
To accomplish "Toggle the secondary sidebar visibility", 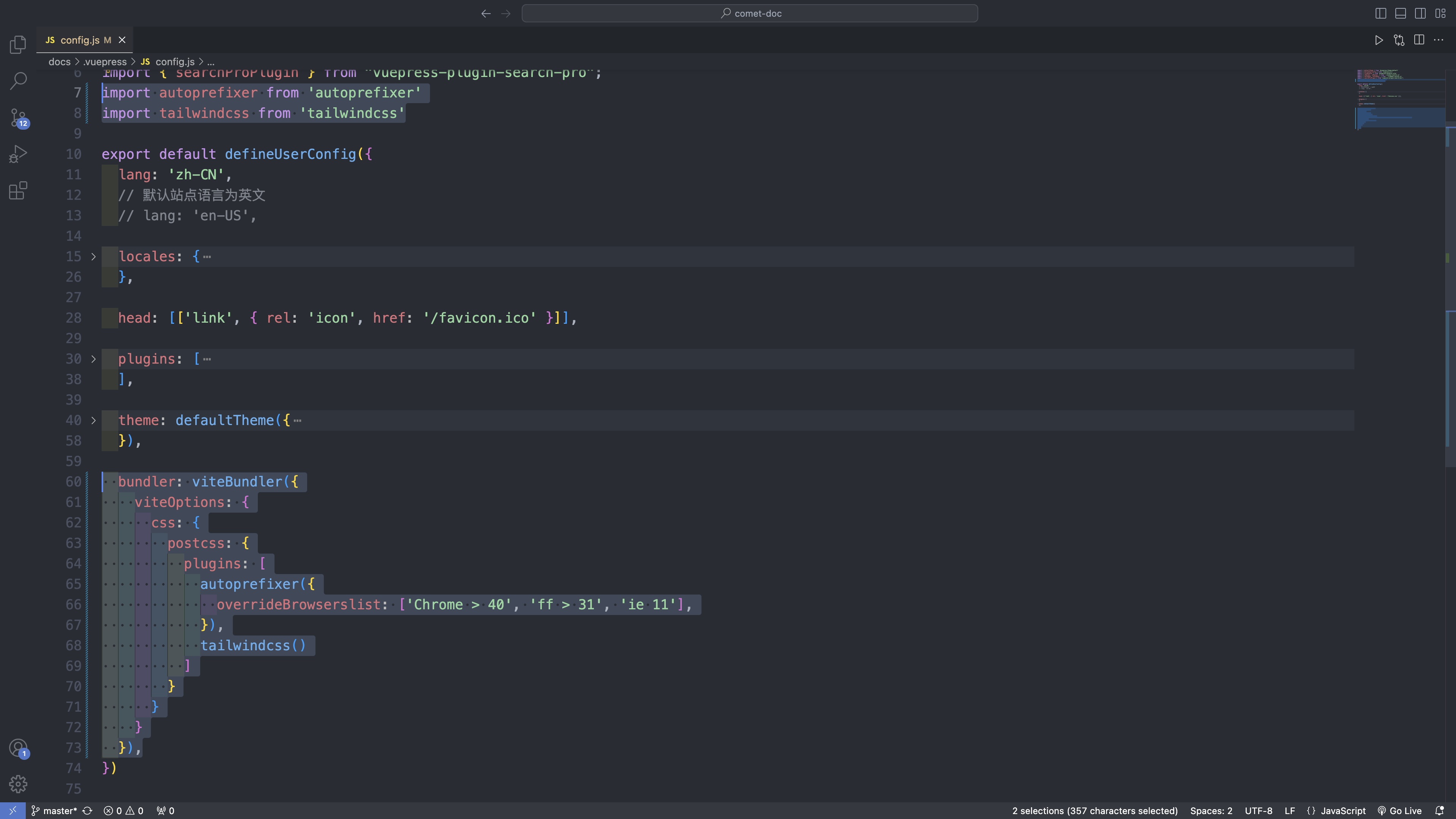I will [x=1420, y=13].
